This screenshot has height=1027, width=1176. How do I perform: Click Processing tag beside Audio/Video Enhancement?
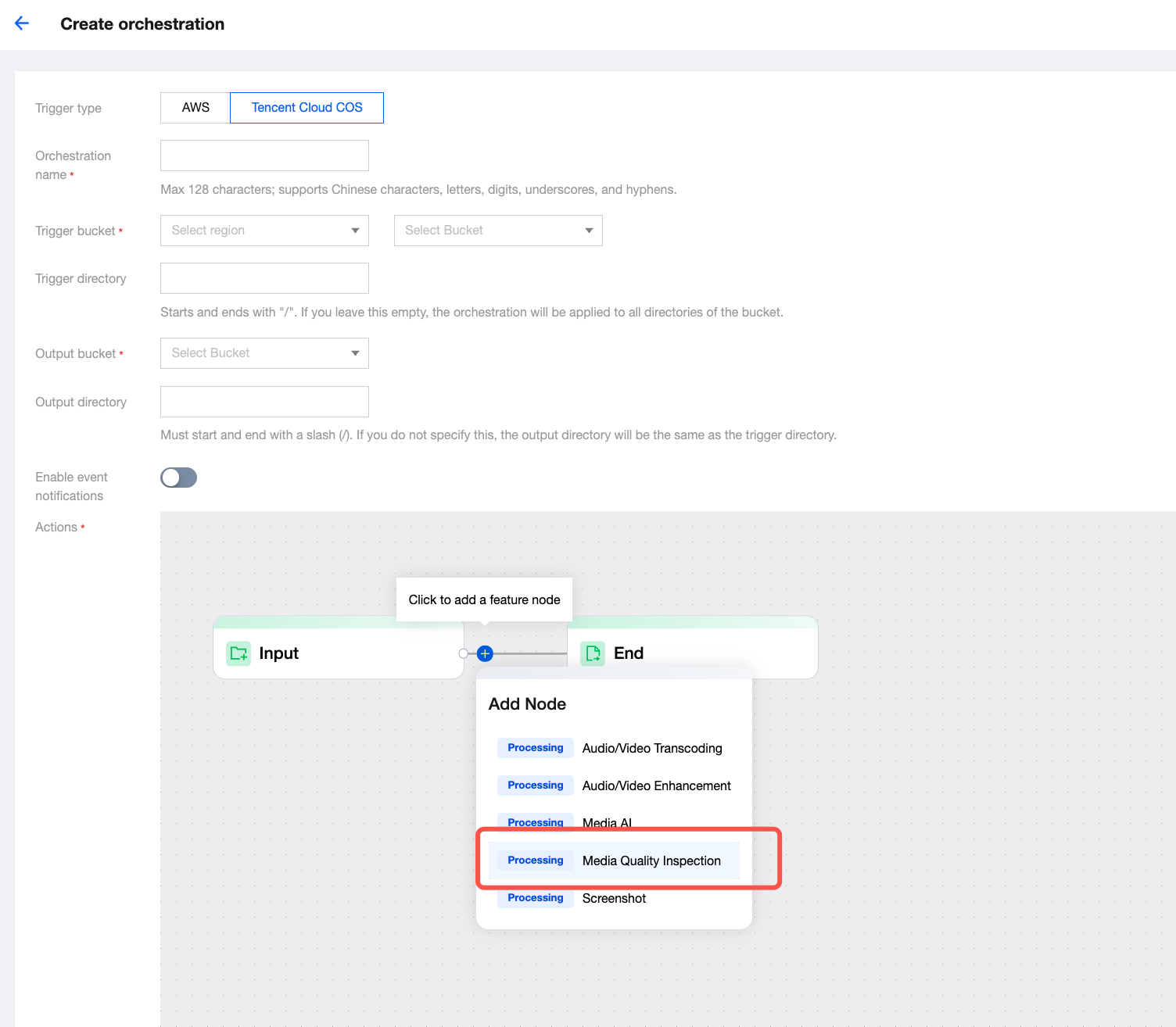coord(535,785)
